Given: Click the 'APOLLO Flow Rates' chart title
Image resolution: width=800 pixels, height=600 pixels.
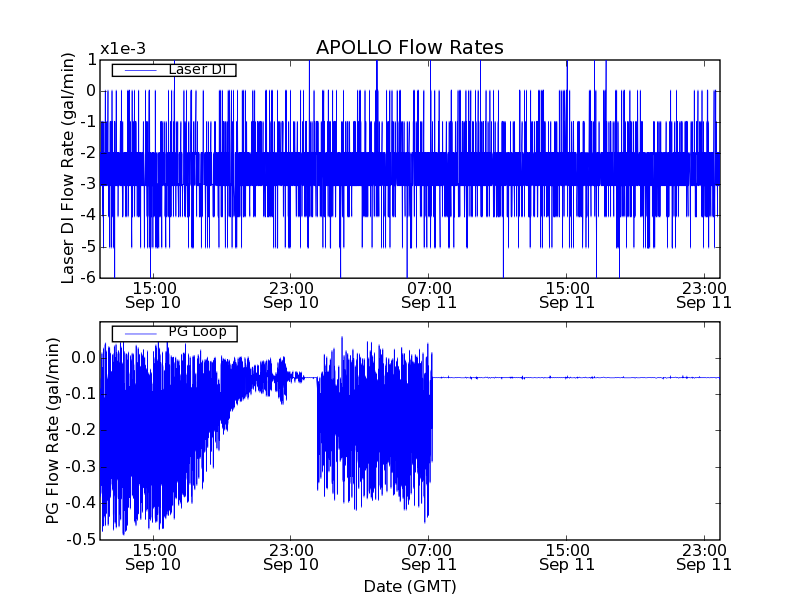Looking at the screenshot, I should [410, 47].
